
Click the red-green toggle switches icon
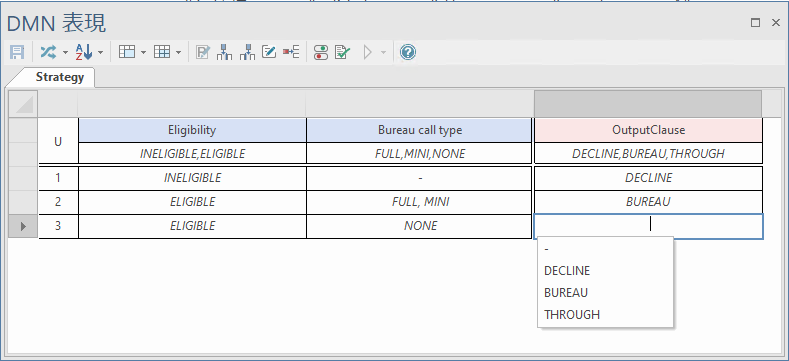[x=321, y=52]
